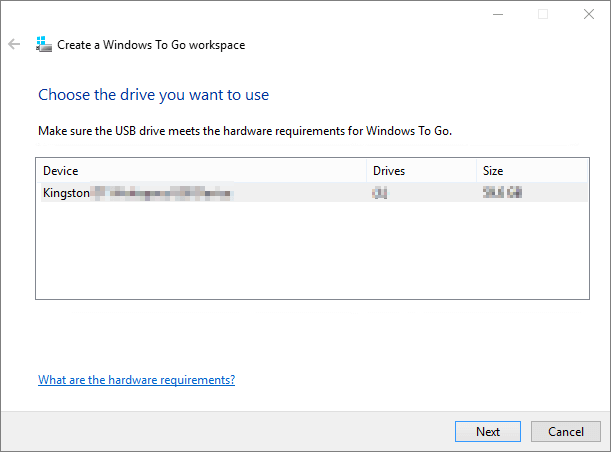
Task: Click the size value of the Kingston drive
Action: point(502,192)
